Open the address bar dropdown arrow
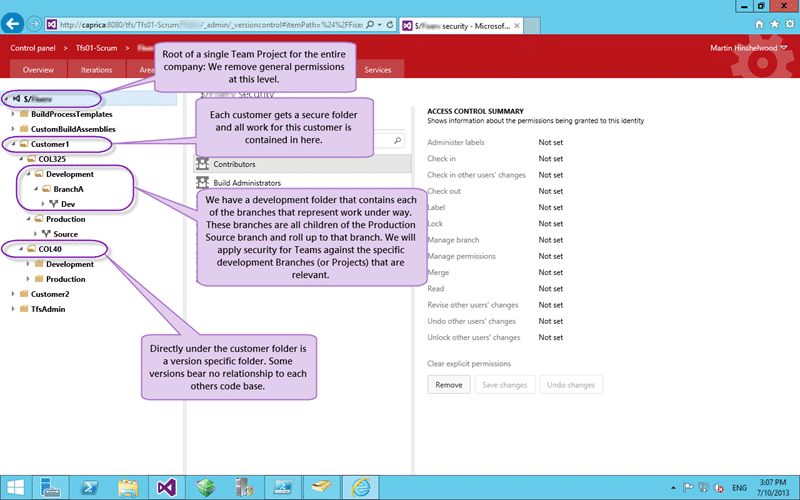Image resolution: width=800 pixels, height=500 pixels. [x=380, y=24]
